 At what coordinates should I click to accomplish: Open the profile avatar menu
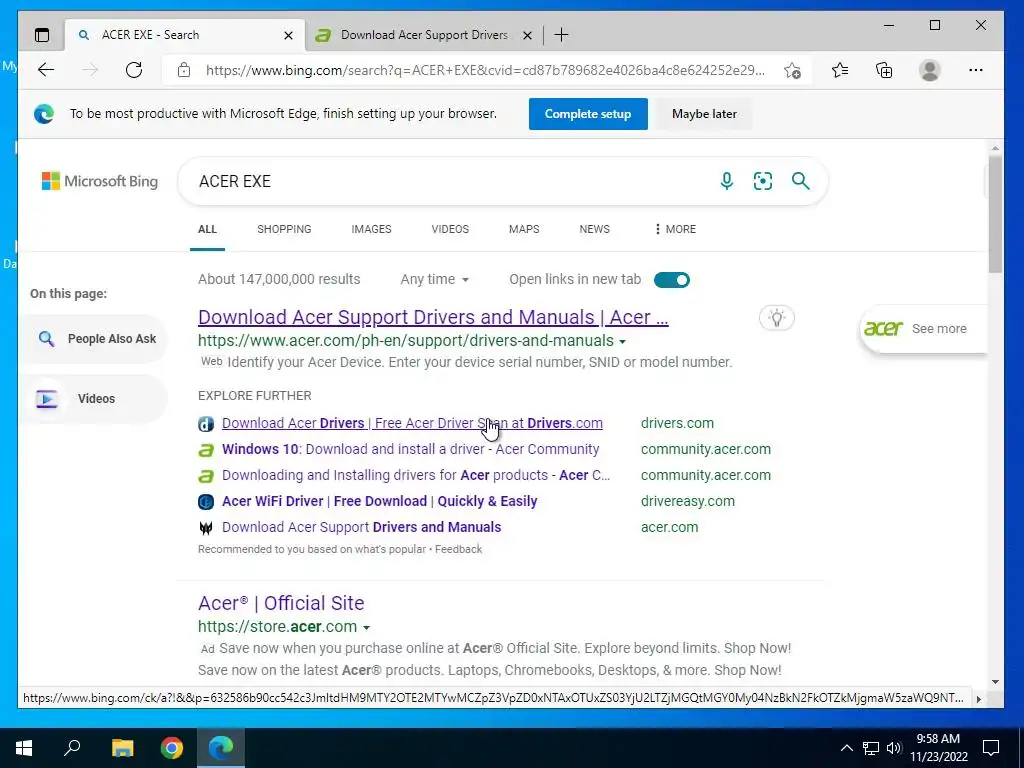pyautogui.click(x=929, y=70)
